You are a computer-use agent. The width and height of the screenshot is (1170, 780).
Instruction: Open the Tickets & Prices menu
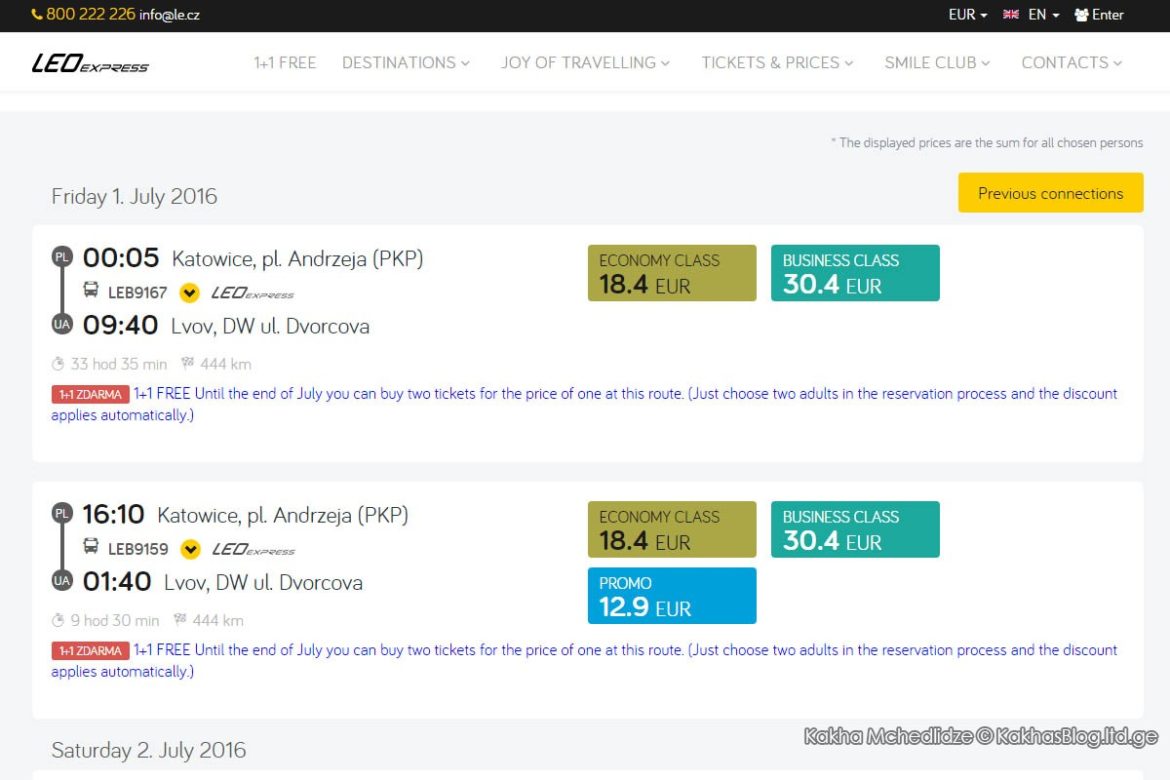(x=777, y=63)
